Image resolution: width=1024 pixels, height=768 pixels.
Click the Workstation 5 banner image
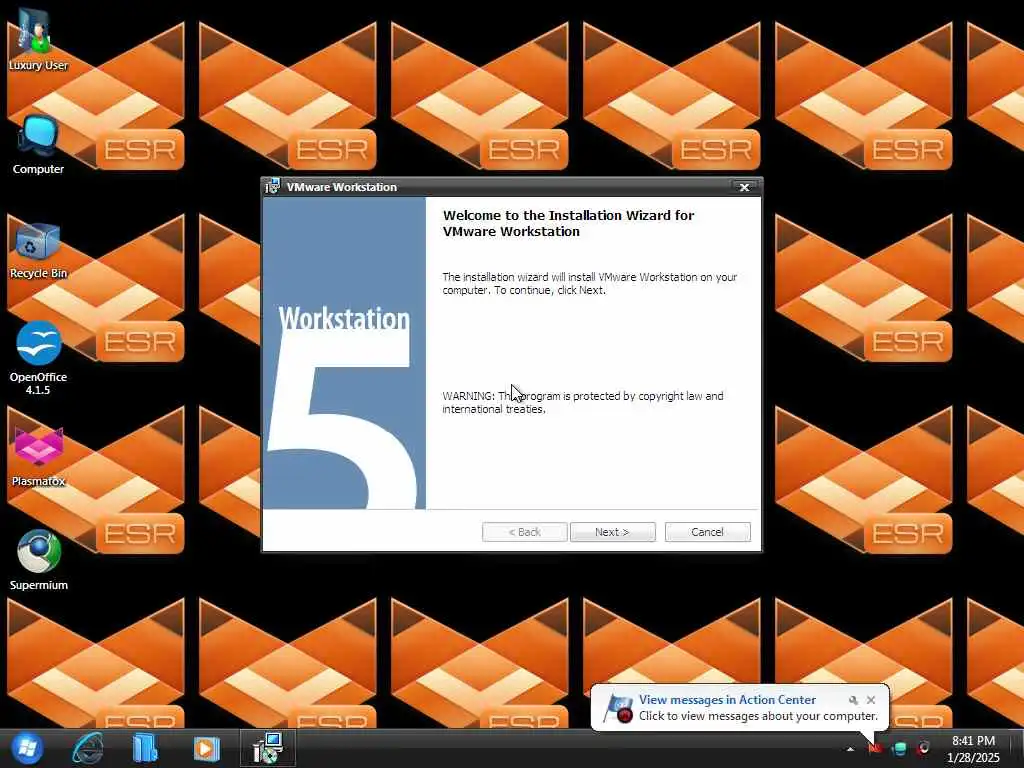click(344, 353)
